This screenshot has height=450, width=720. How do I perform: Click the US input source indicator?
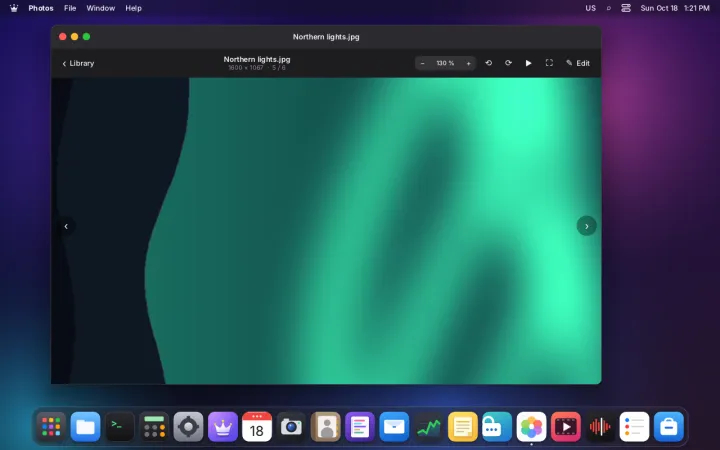point(591,8)
